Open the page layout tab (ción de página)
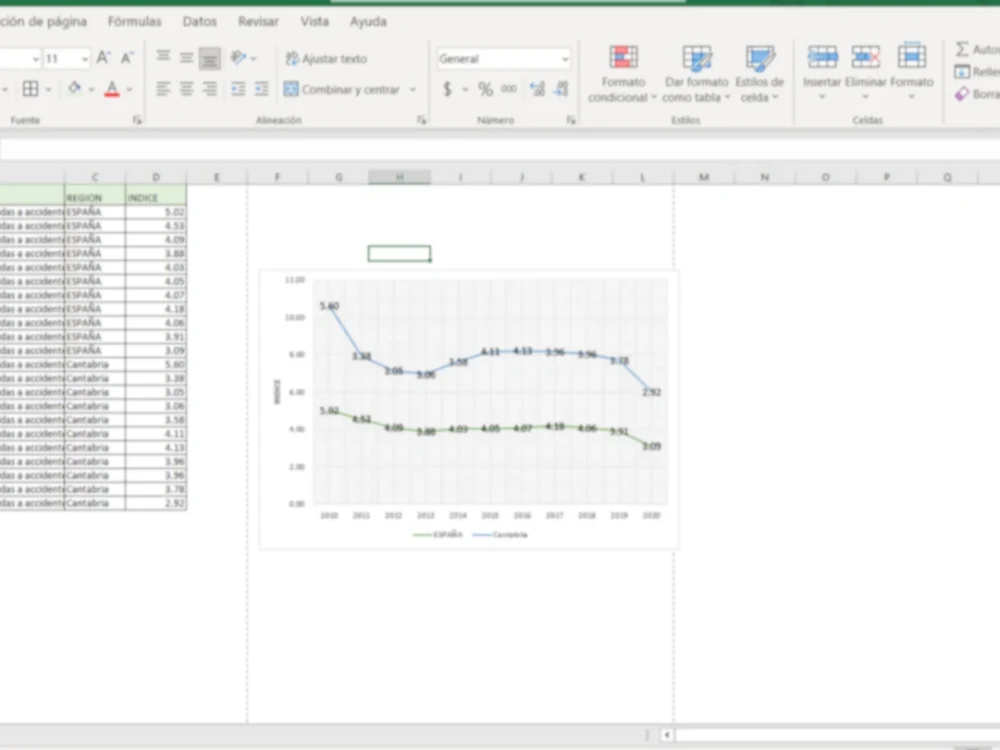 [x=43, y=22]
